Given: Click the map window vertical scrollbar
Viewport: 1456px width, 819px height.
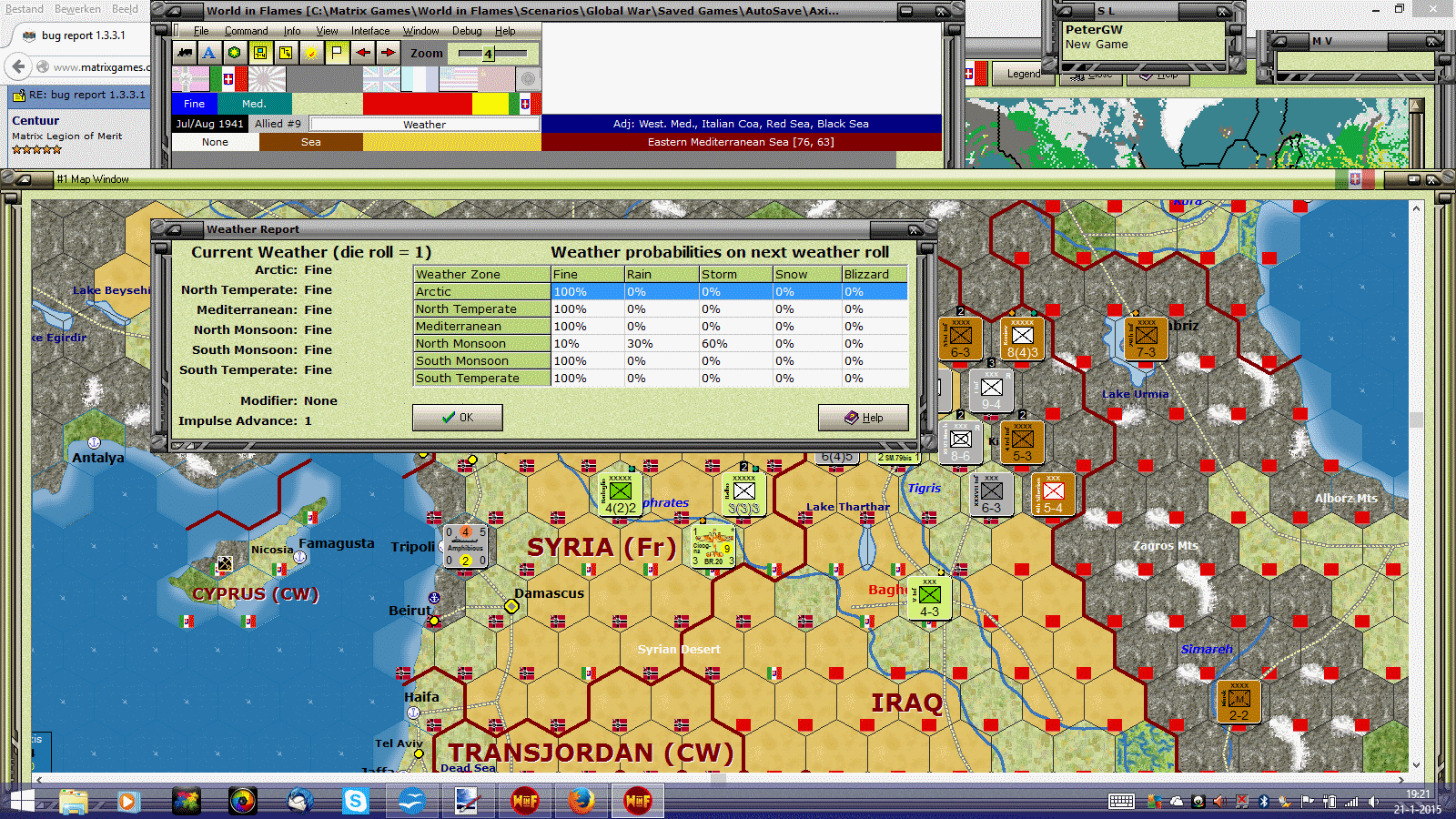Looking at the screenshot, I should click(x=1416, y=486).
